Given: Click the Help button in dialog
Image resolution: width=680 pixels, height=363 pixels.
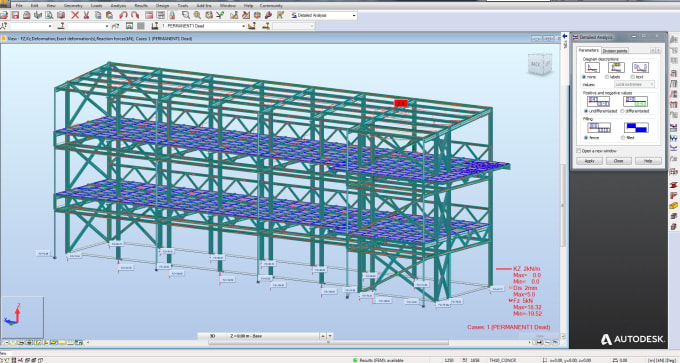Looking at the screenshot, I should coord(648,161).
